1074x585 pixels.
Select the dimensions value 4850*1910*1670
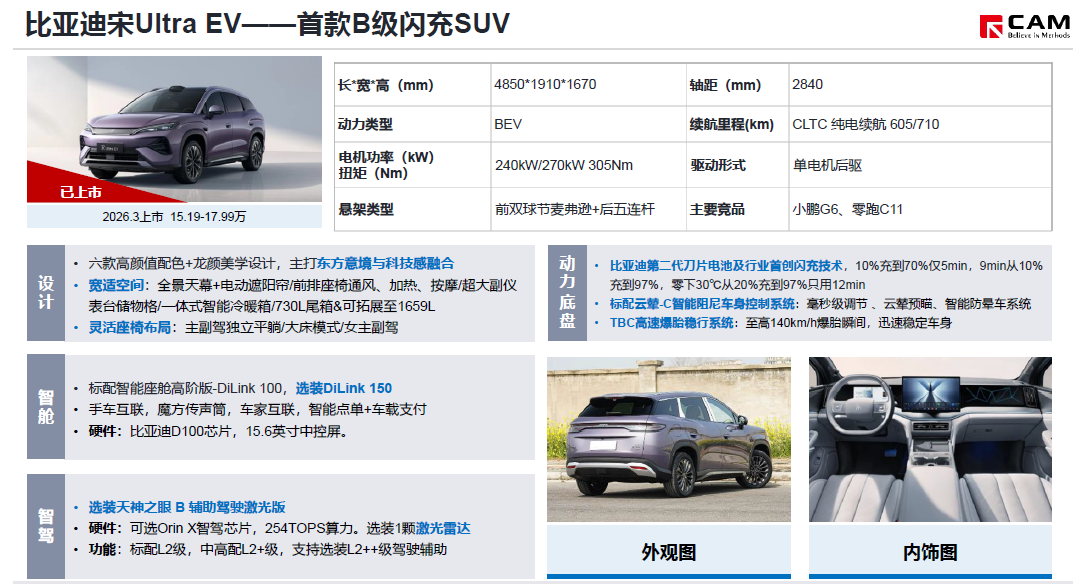coord(545,84)
